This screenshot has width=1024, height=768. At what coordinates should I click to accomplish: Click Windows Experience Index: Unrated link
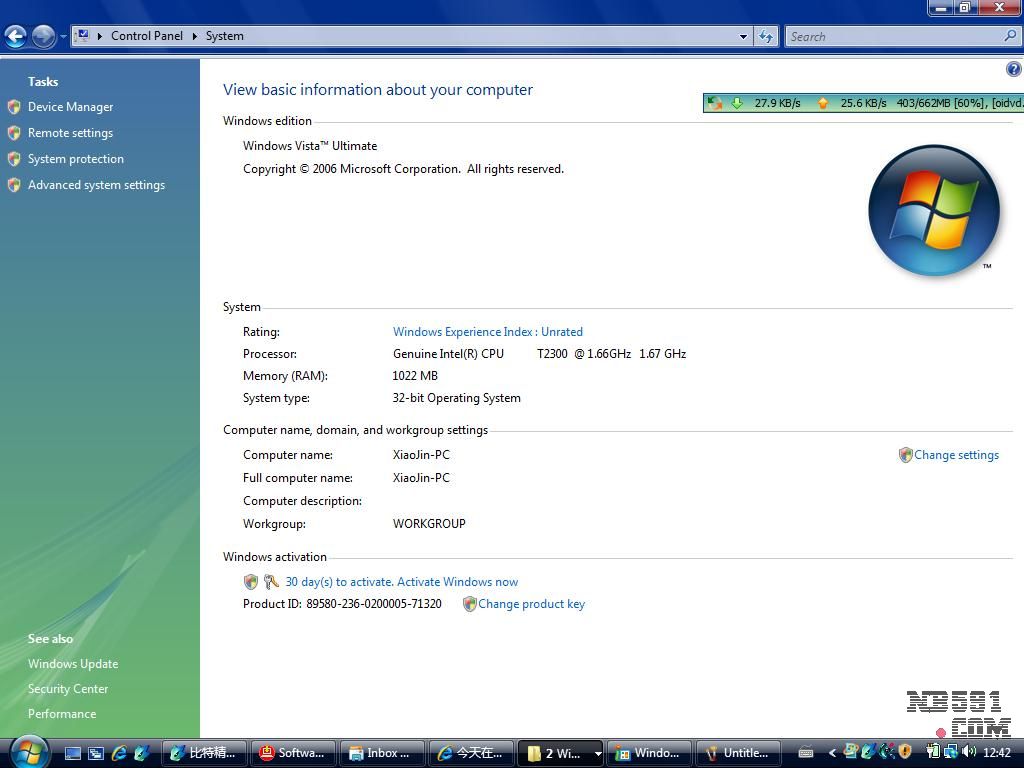(487, 332)
